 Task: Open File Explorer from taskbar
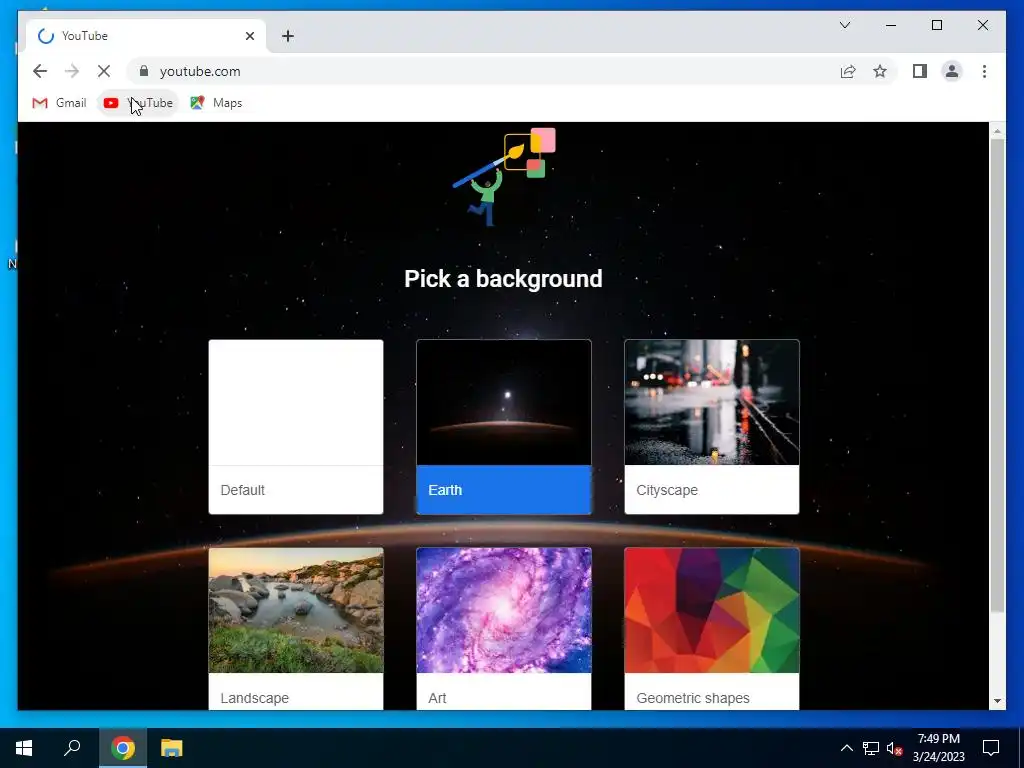[172, 748]
